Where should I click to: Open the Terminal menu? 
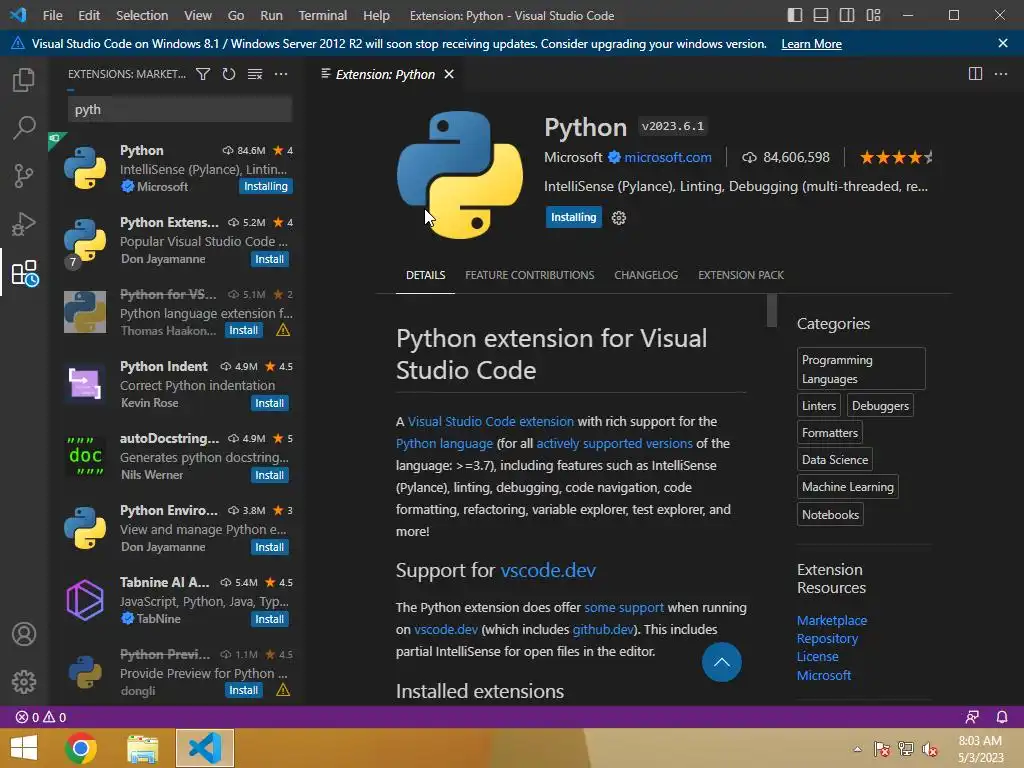pyautogui.click(x=323, y=15)
